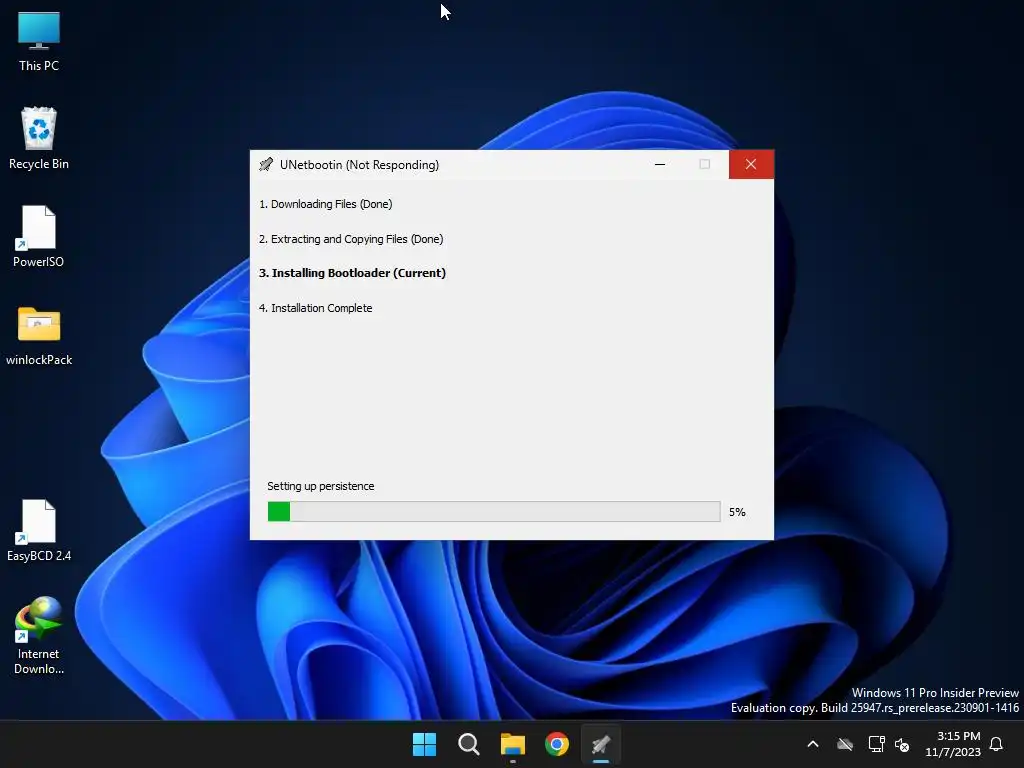Open the clock showing 3:15 PM
This screenshot has height=768, width=1024.
click(953, 744)
